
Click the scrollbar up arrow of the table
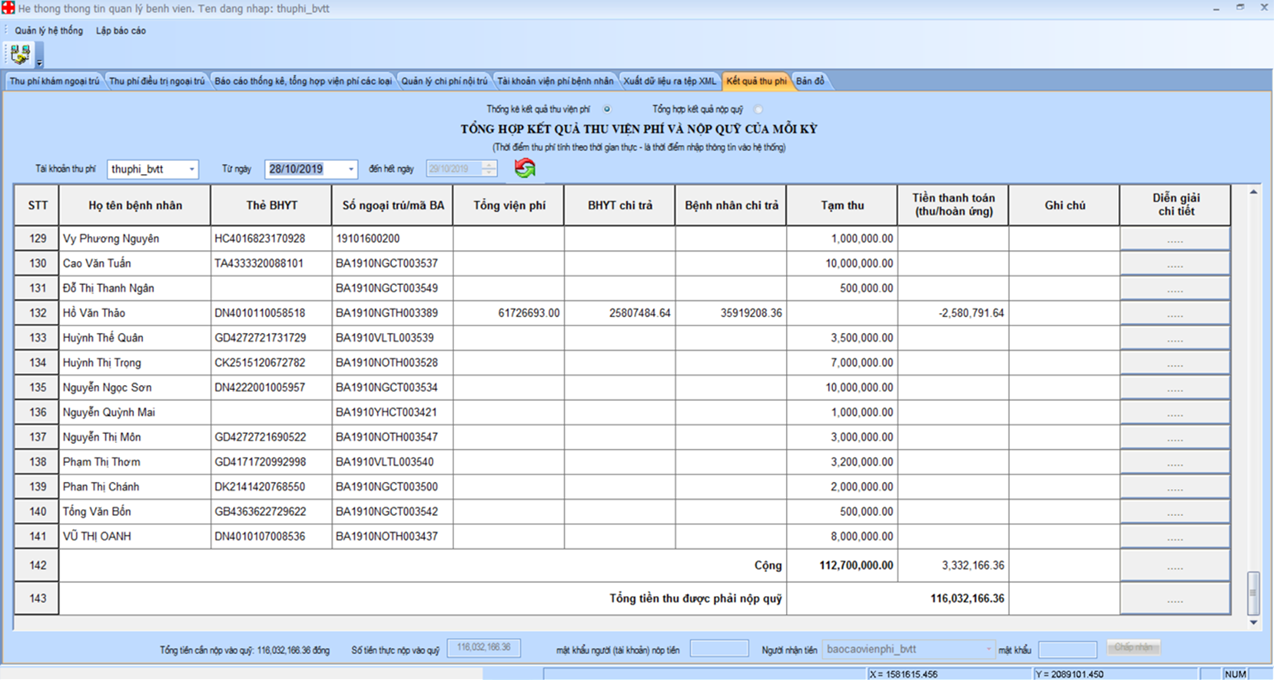tap(1254, 192)
